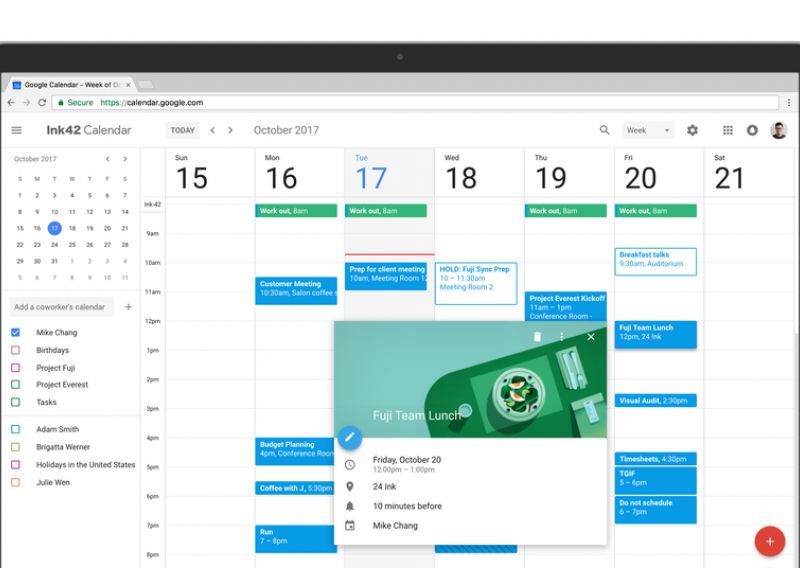This screenshot has height=568, width=800.
Task: Click the Sun 15 day header
Action: click(191, 172)
